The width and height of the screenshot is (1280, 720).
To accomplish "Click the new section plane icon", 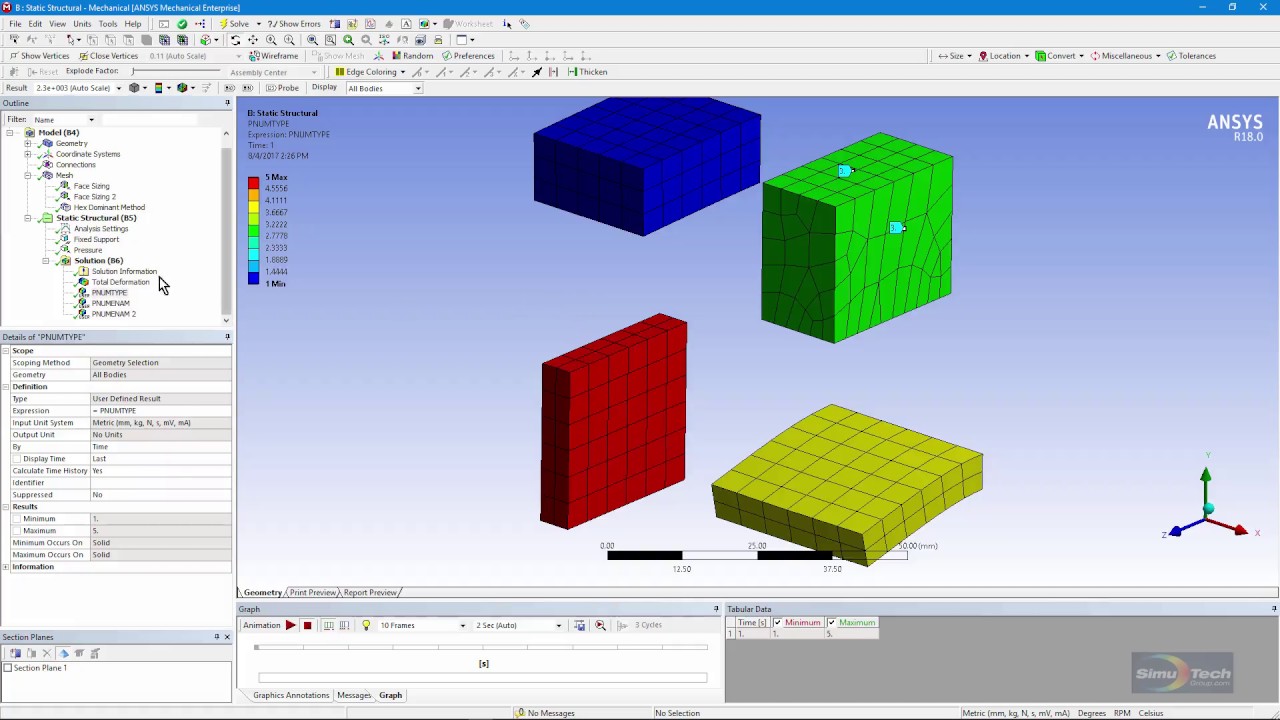I will (15, 653).
